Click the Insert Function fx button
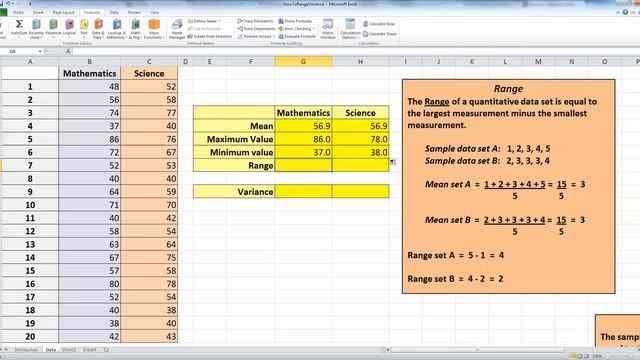This screenshot has height=360, width=640. 68,51
